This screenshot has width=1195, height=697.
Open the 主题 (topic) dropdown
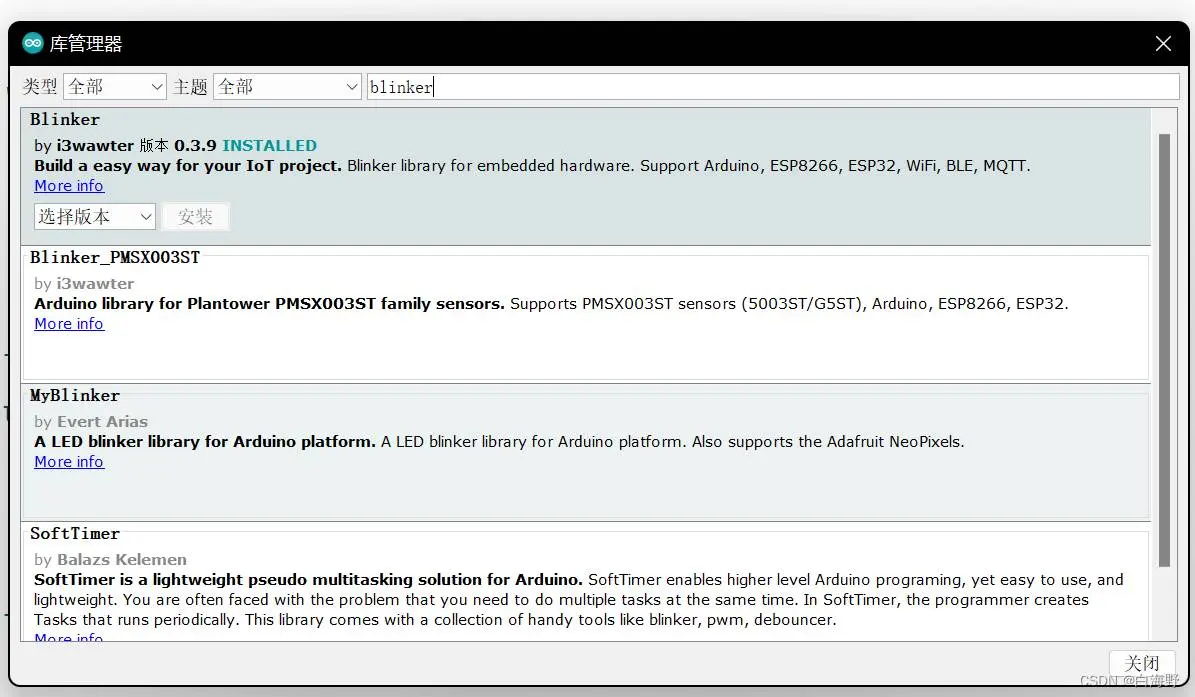[287, 87]
